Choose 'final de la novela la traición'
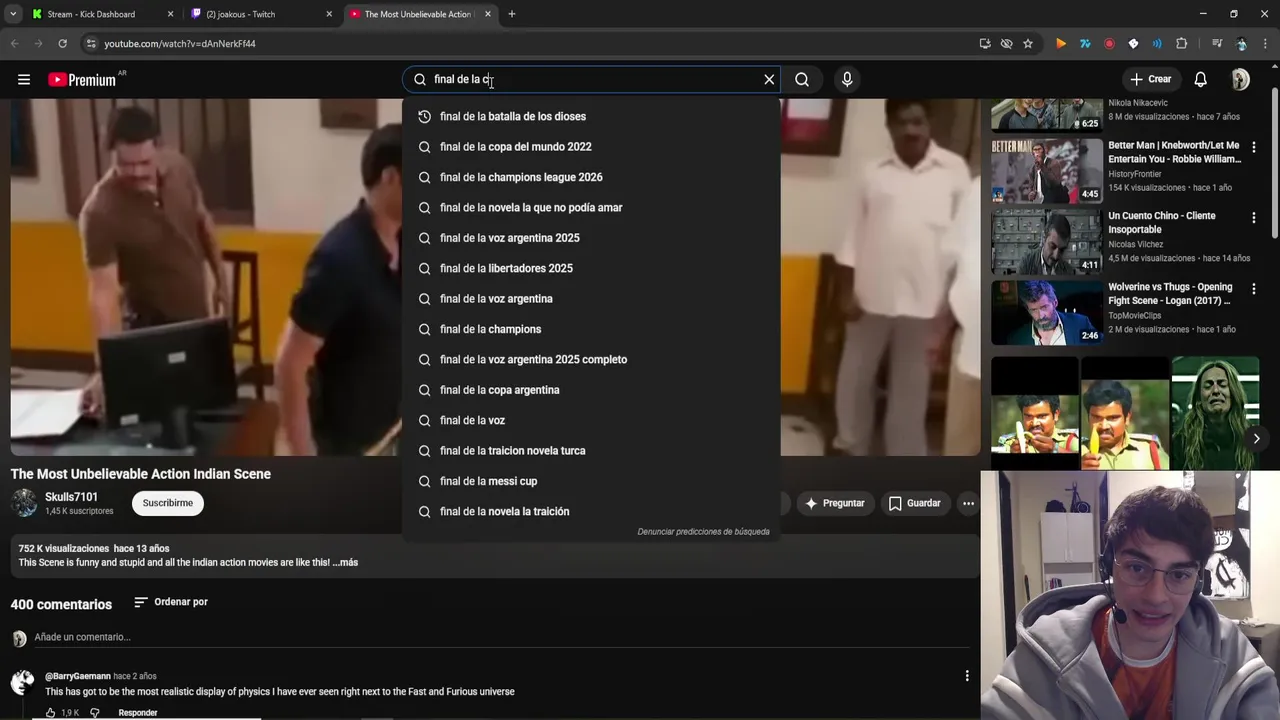This screenshot has height=720, width=1280. coord(591,512)
